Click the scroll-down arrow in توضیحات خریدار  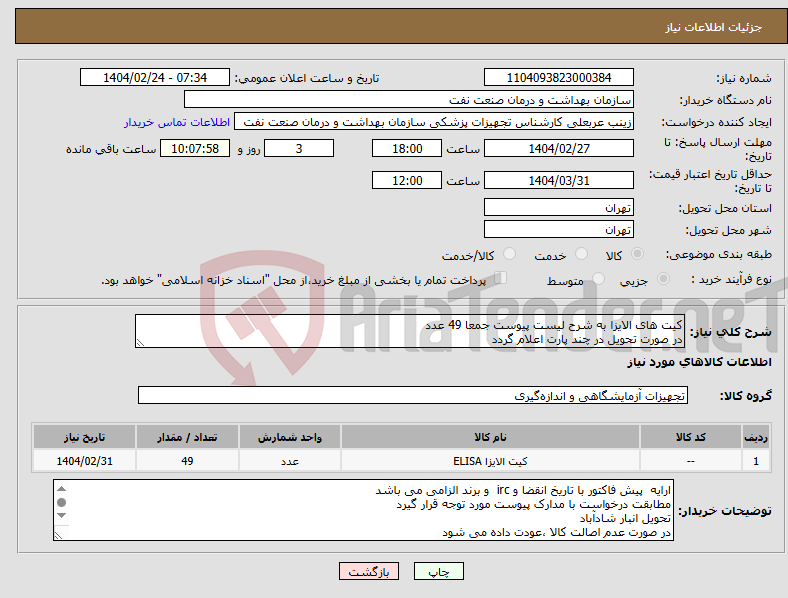(61, 516)
